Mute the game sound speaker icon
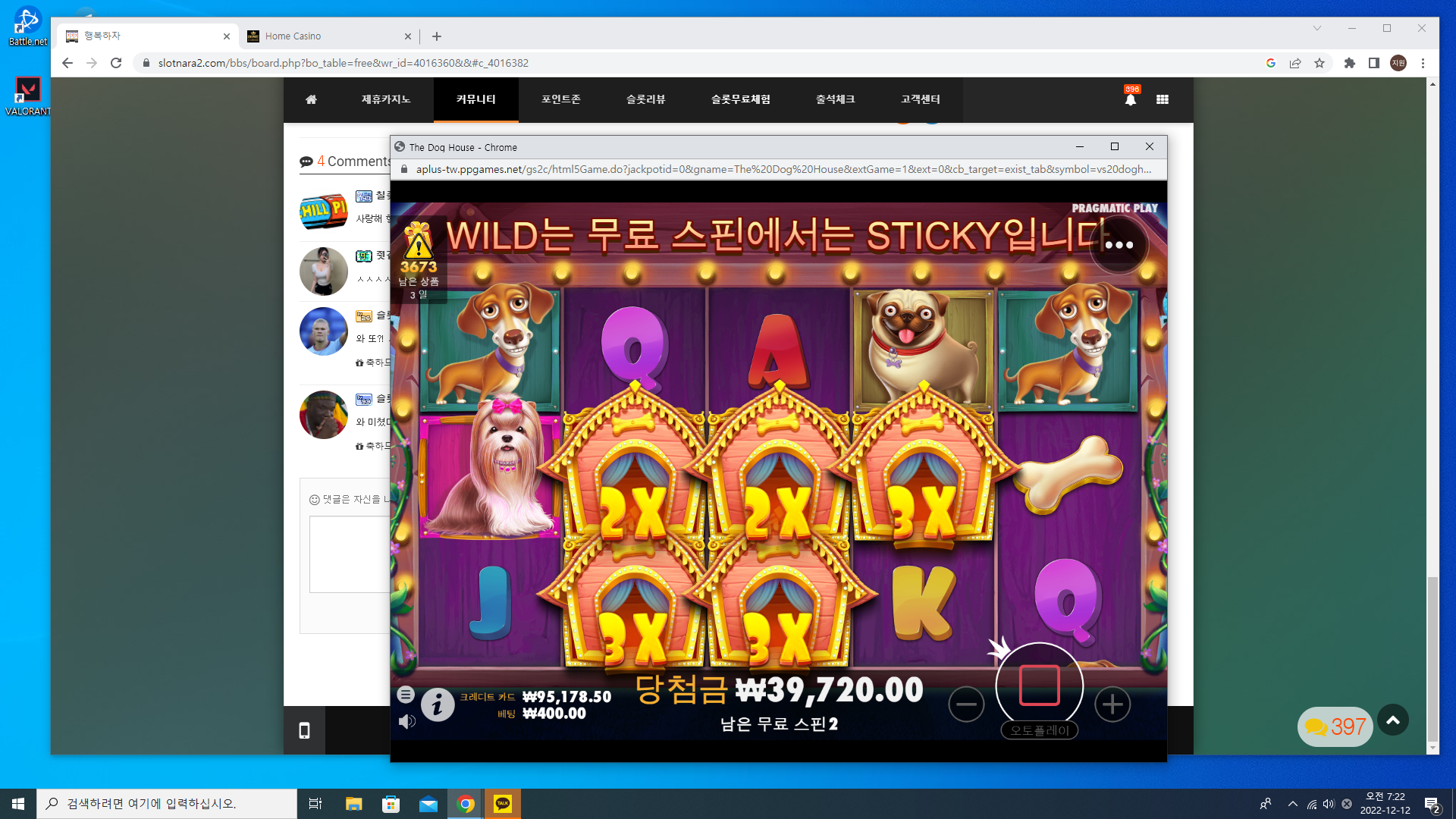1456x819 pixels. point(407,721)
